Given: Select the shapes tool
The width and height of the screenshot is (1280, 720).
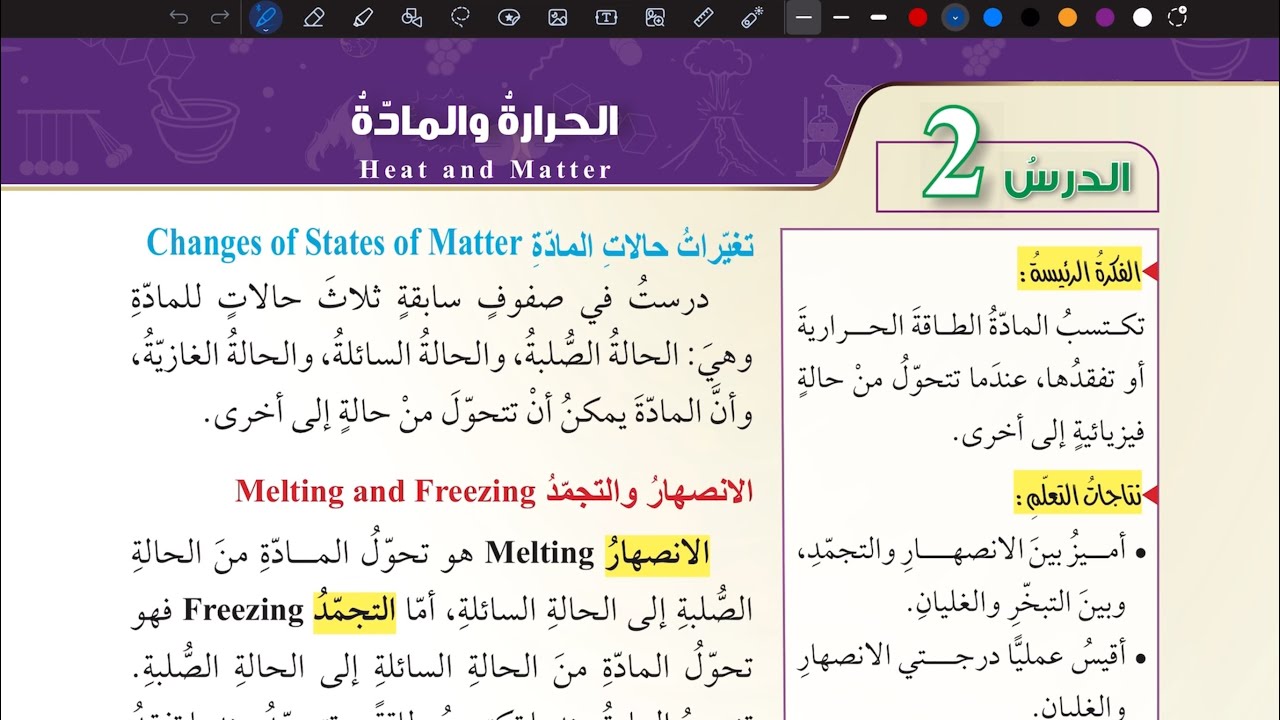Looking at the screenshot, I should 411,17.
